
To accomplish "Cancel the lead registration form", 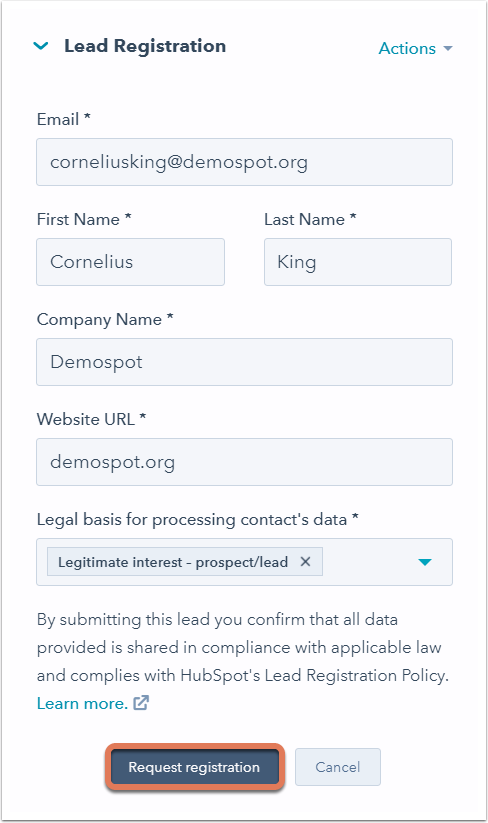I will click(x=337, y=767).
